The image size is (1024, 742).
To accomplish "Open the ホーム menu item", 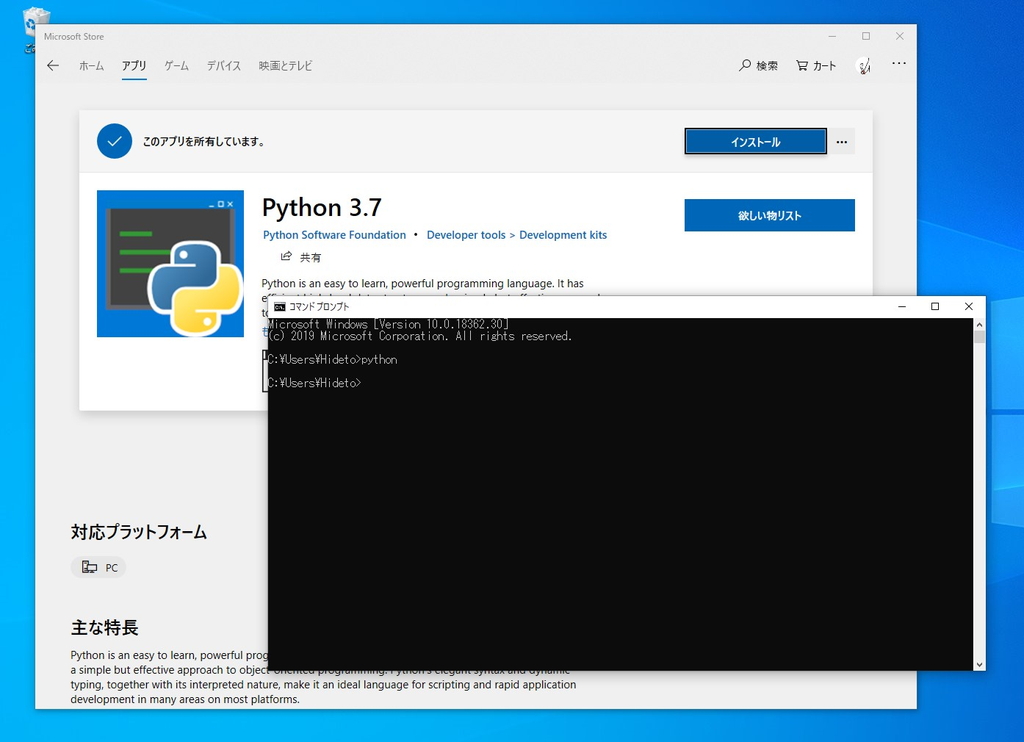I will [91, 66].
